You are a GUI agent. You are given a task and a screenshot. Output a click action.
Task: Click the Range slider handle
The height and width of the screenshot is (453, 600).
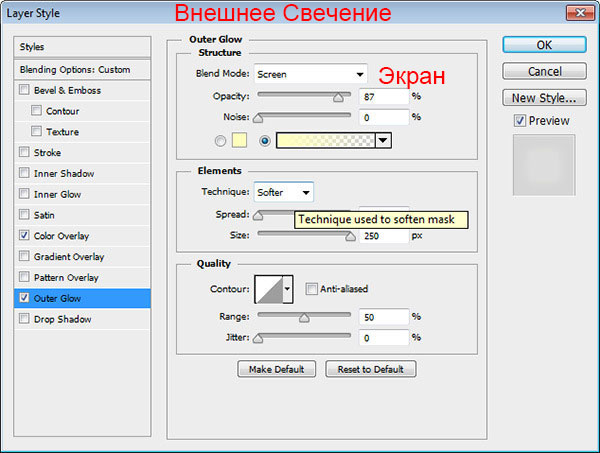(304, 318)
